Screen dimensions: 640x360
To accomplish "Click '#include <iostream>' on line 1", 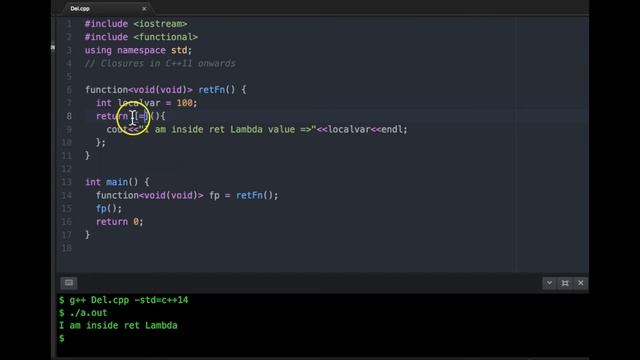I will [136, 24].
